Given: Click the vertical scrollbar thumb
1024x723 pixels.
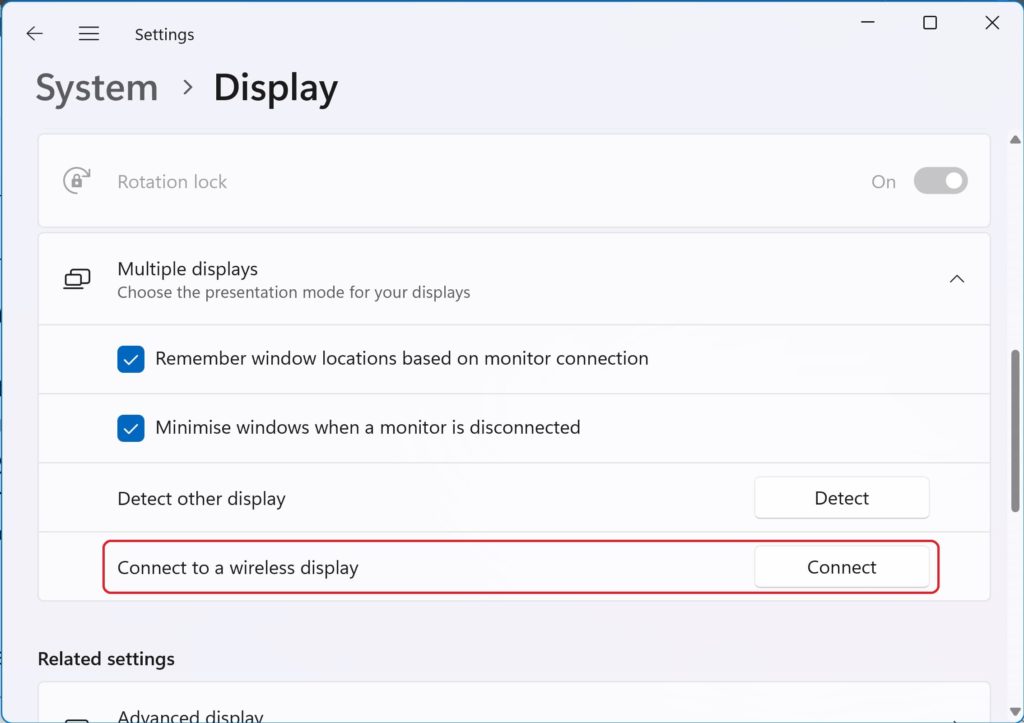Looking at the screenshot, I should tap(1015, 431).
